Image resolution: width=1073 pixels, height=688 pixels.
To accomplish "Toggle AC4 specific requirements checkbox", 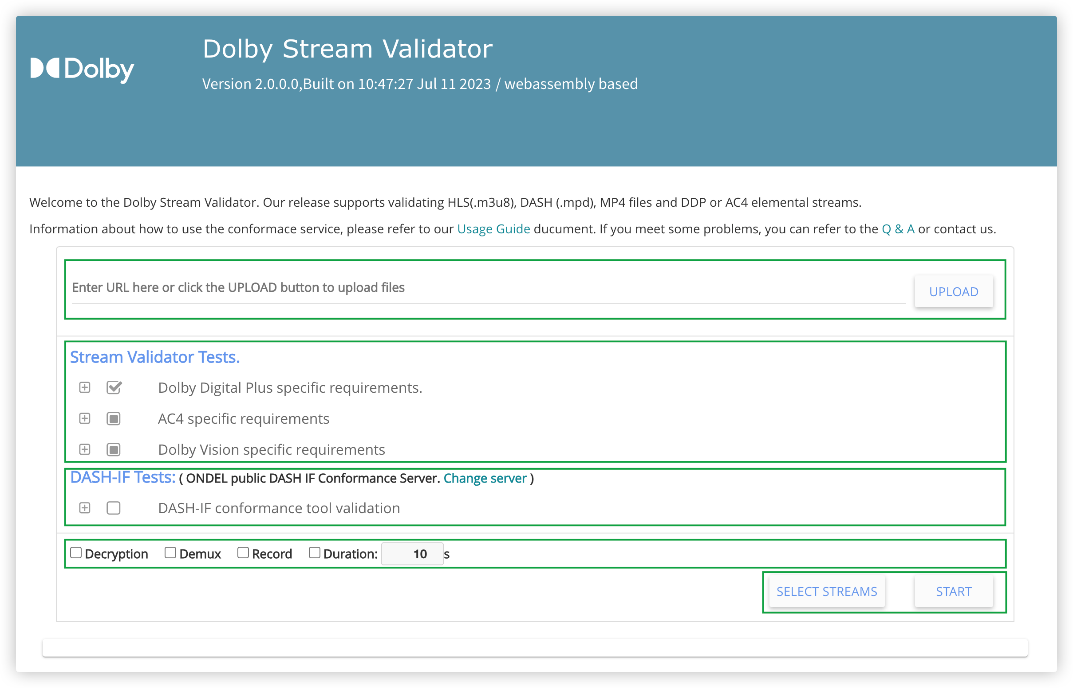I will click(x=114, y=419).
